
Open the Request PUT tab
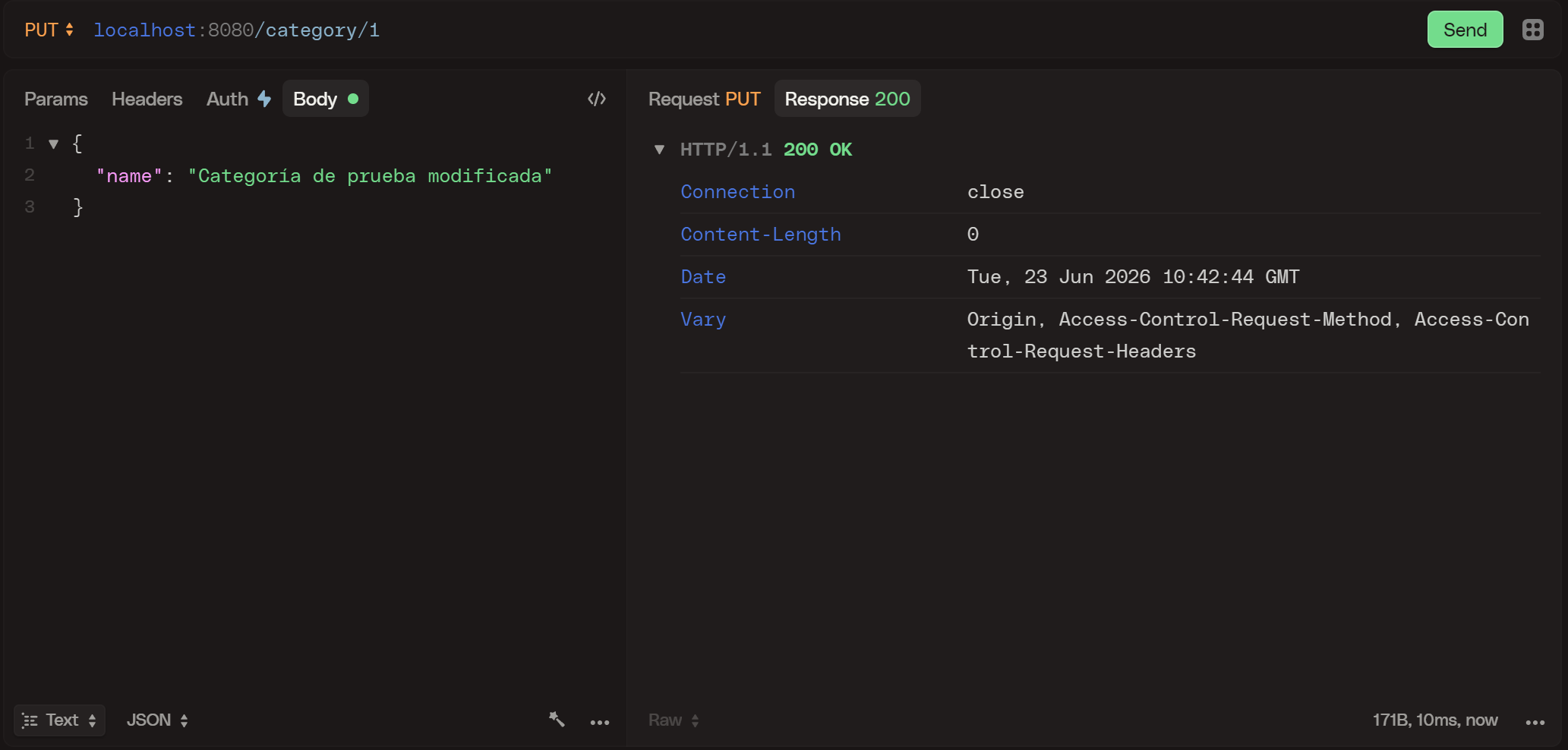(705, 99)
